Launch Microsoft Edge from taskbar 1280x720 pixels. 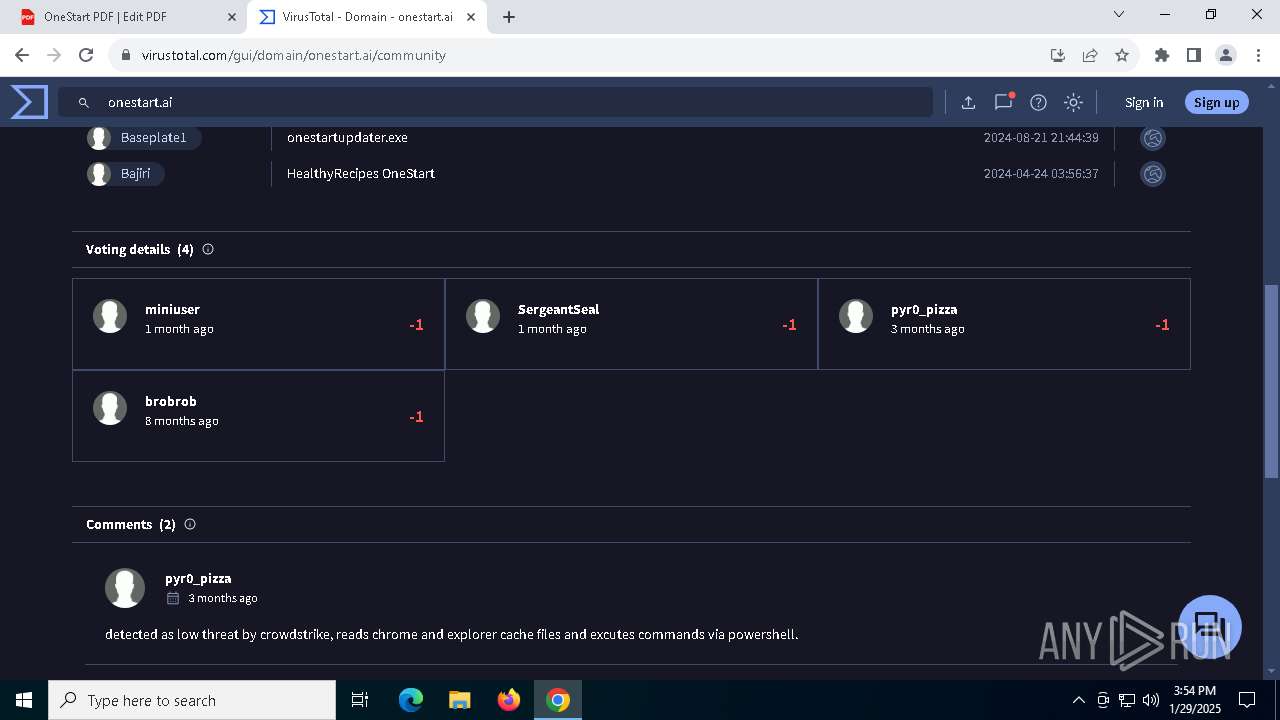tap(411, 700)
